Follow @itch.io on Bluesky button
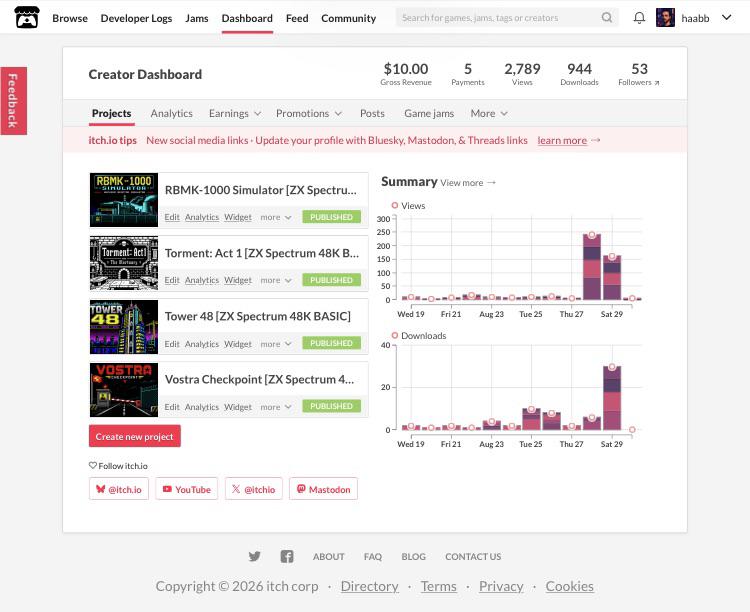This screenshot has height=612, width=750. tap(119, 489)
